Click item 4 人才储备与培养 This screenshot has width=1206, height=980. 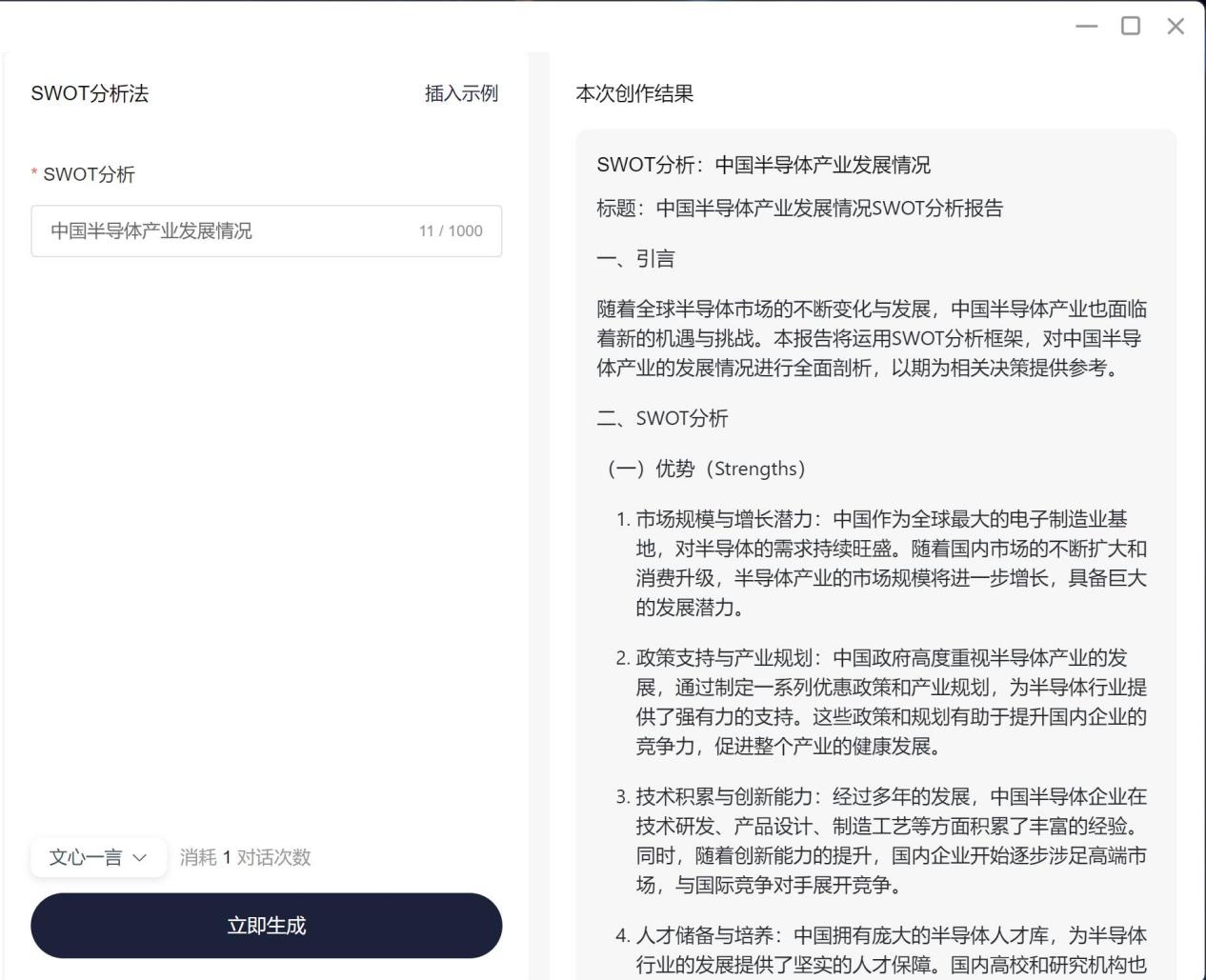(881, 950)
